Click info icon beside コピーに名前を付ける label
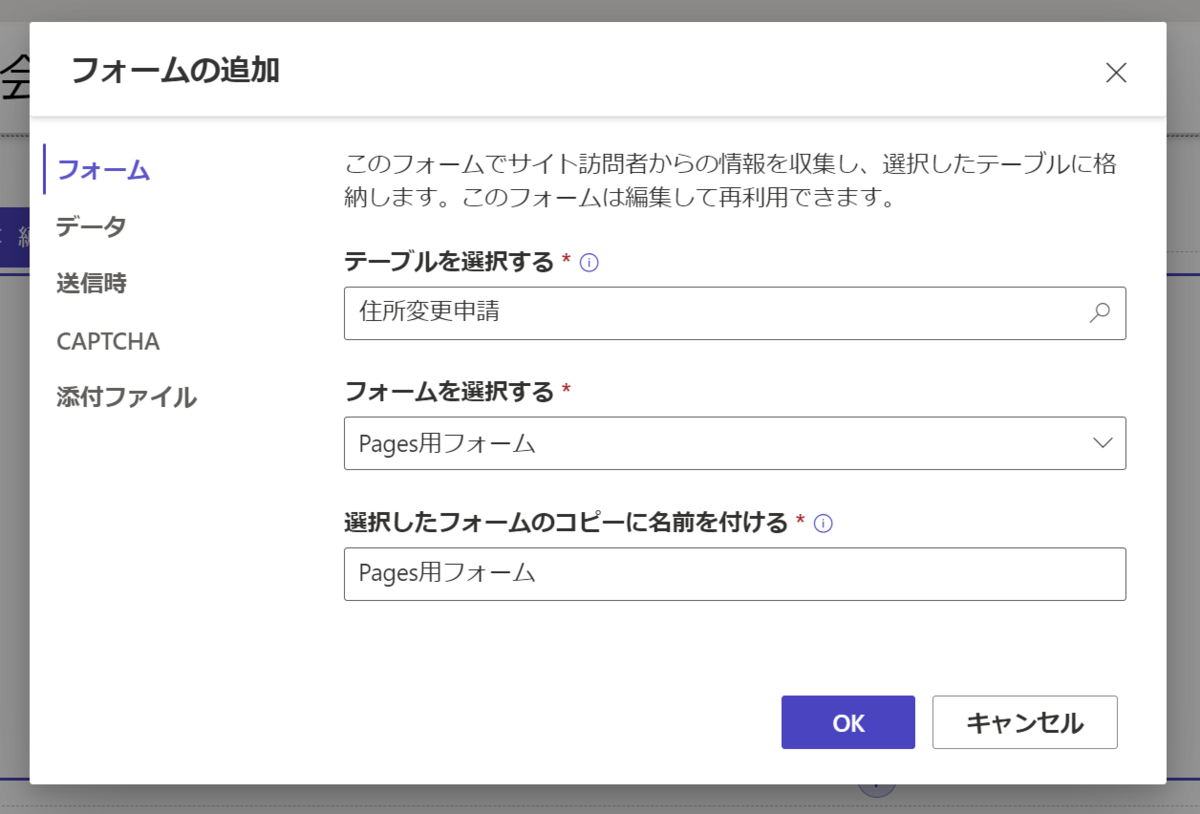Screen dimensions: 1200x814 823,523
